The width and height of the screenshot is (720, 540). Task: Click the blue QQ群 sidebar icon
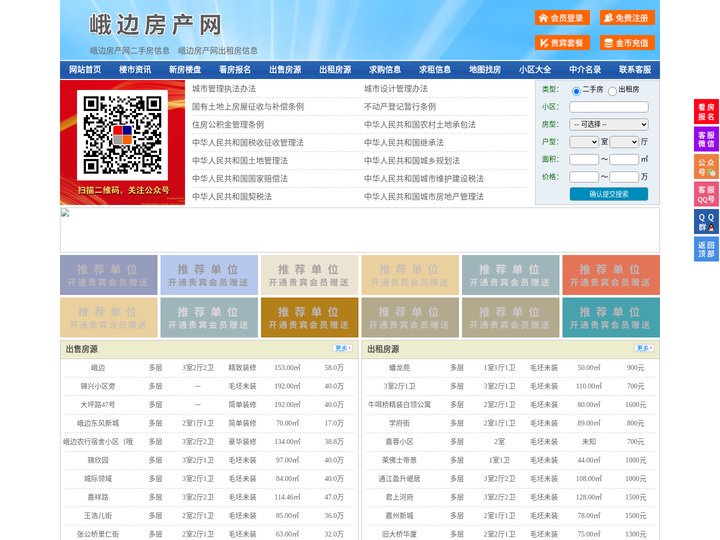(x=706, y=222)
